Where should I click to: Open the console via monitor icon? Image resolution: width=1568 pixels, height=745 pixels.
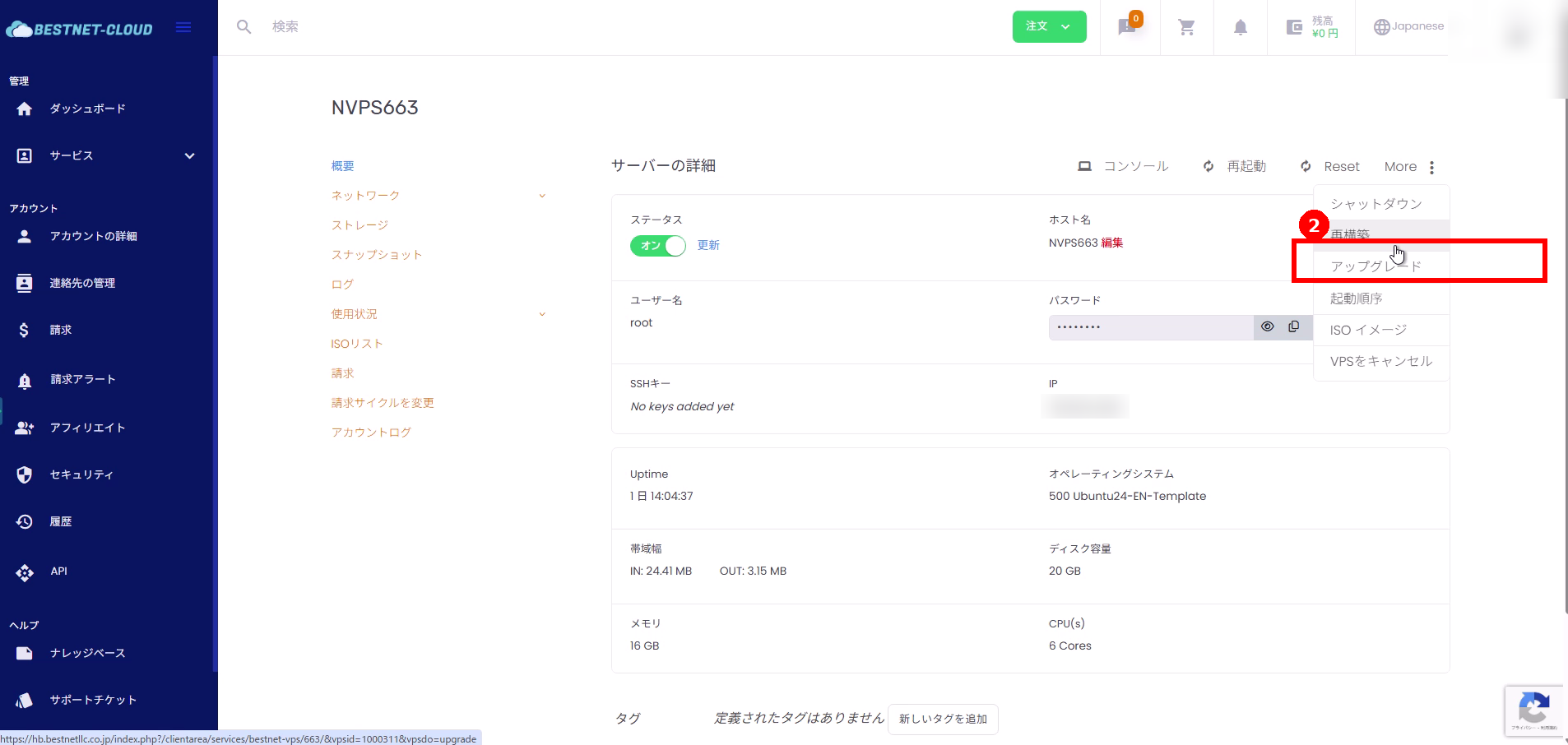point(1084,166)
